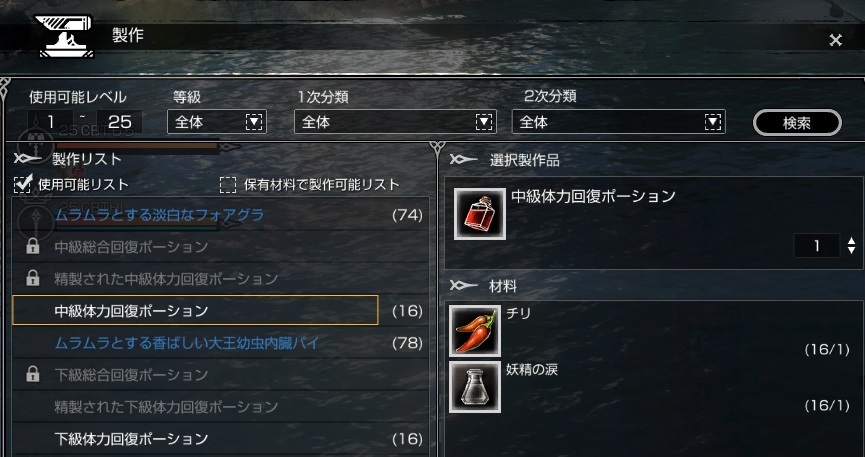
Task: Click the minimum level field showing 1
Action: point(50,122)
